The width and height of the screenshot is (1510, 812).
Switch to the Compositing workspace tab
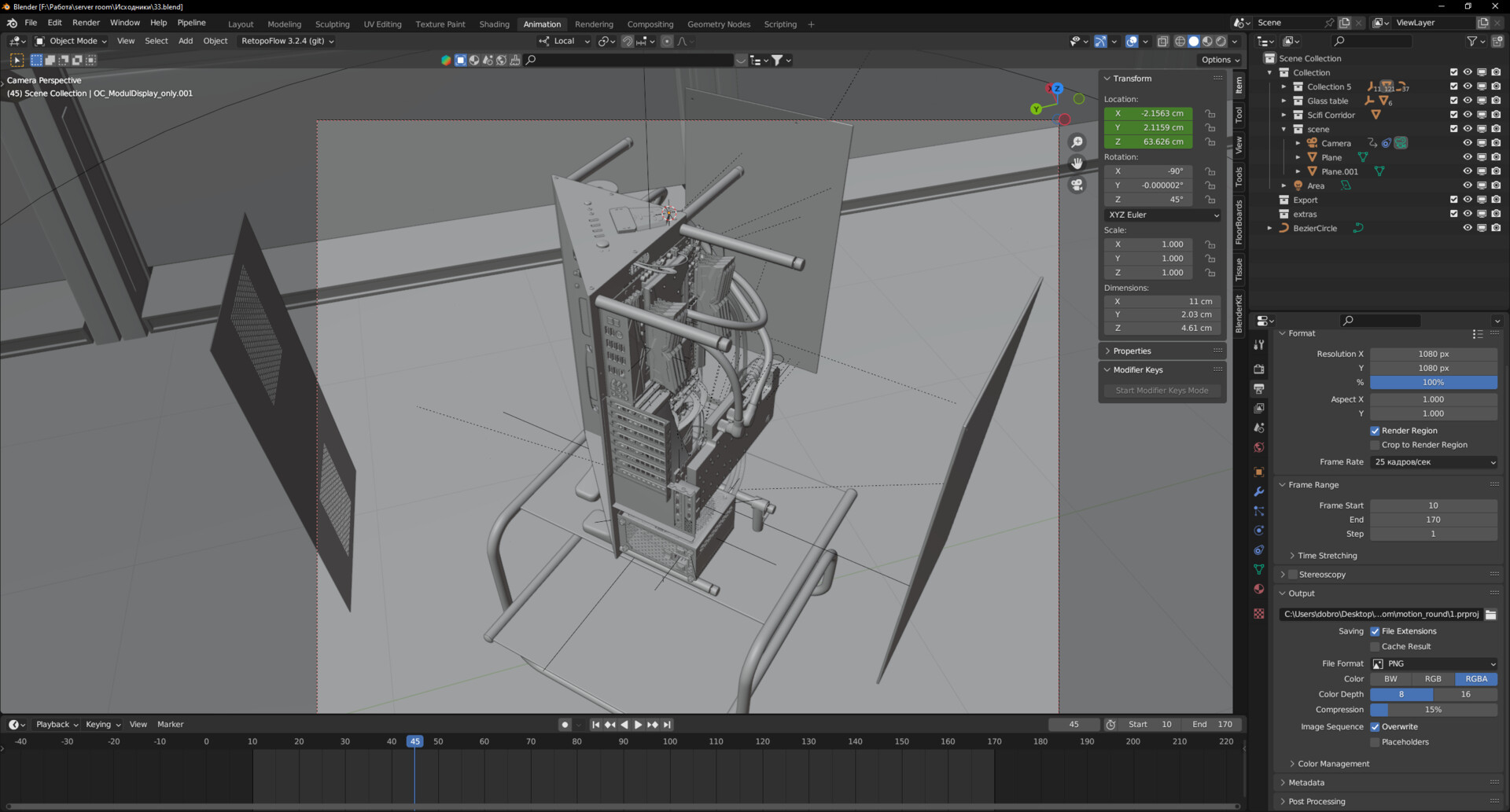pos(650,24)
